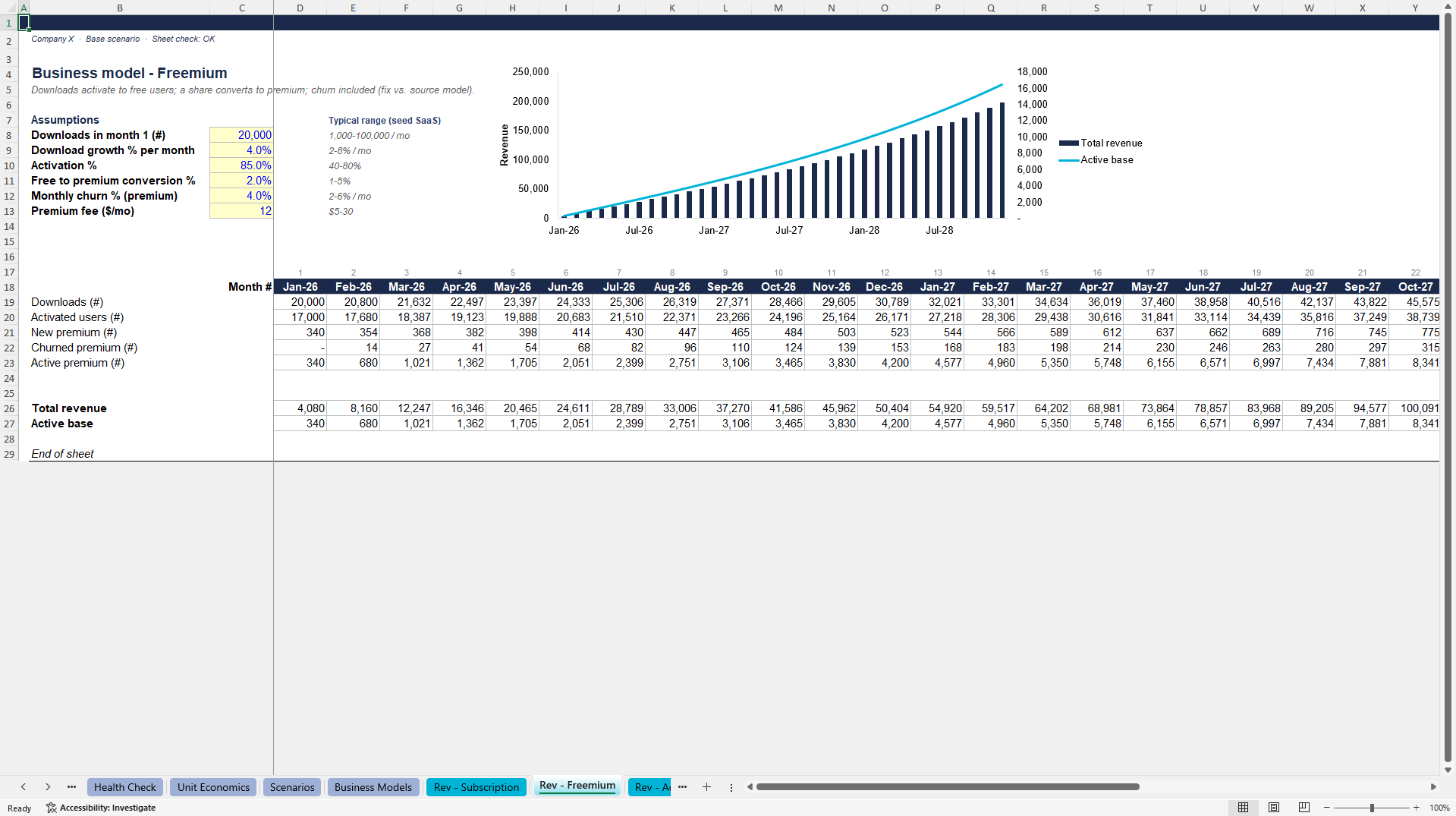Open the Unit Economics sheet tab
The height and width of the screenshot is (816, 1456).
coord(213,787)
